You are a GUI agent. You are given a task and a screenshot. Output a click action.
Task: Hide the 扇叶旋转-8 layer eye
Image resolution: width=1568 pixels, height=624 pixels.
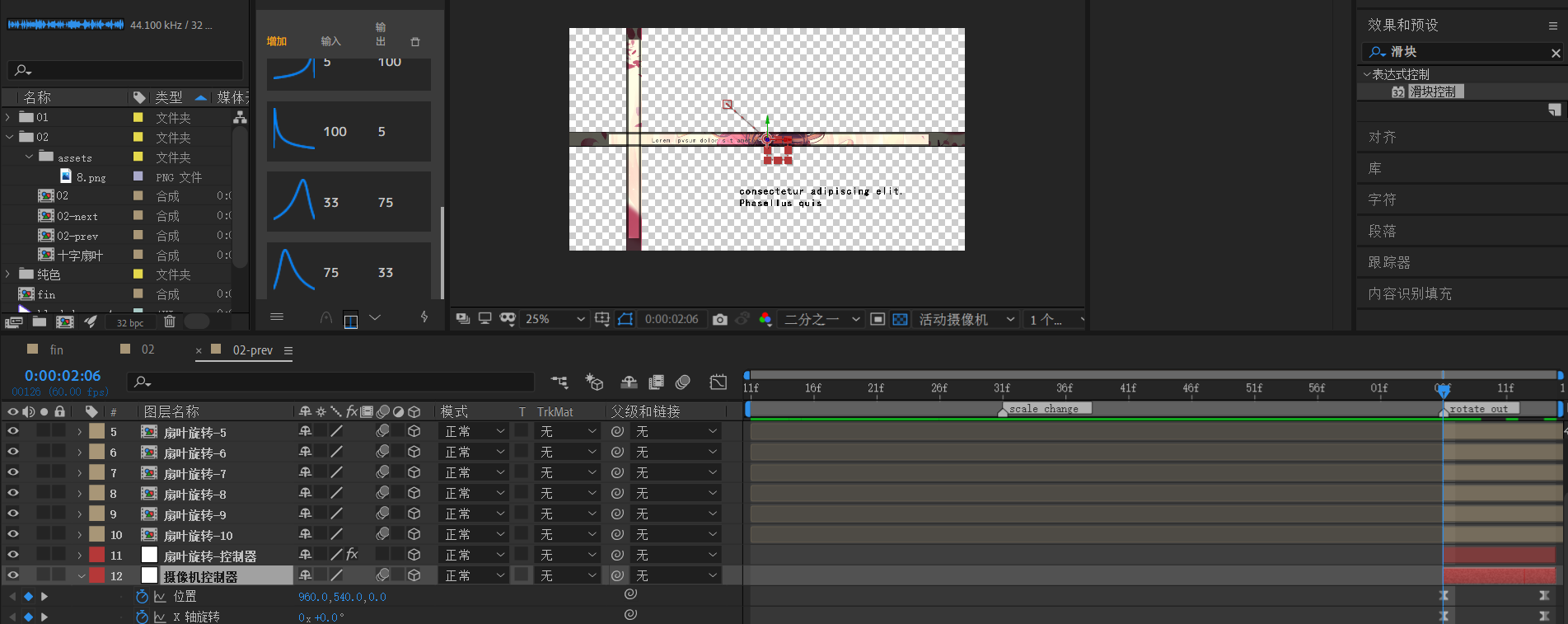(12, 492)
